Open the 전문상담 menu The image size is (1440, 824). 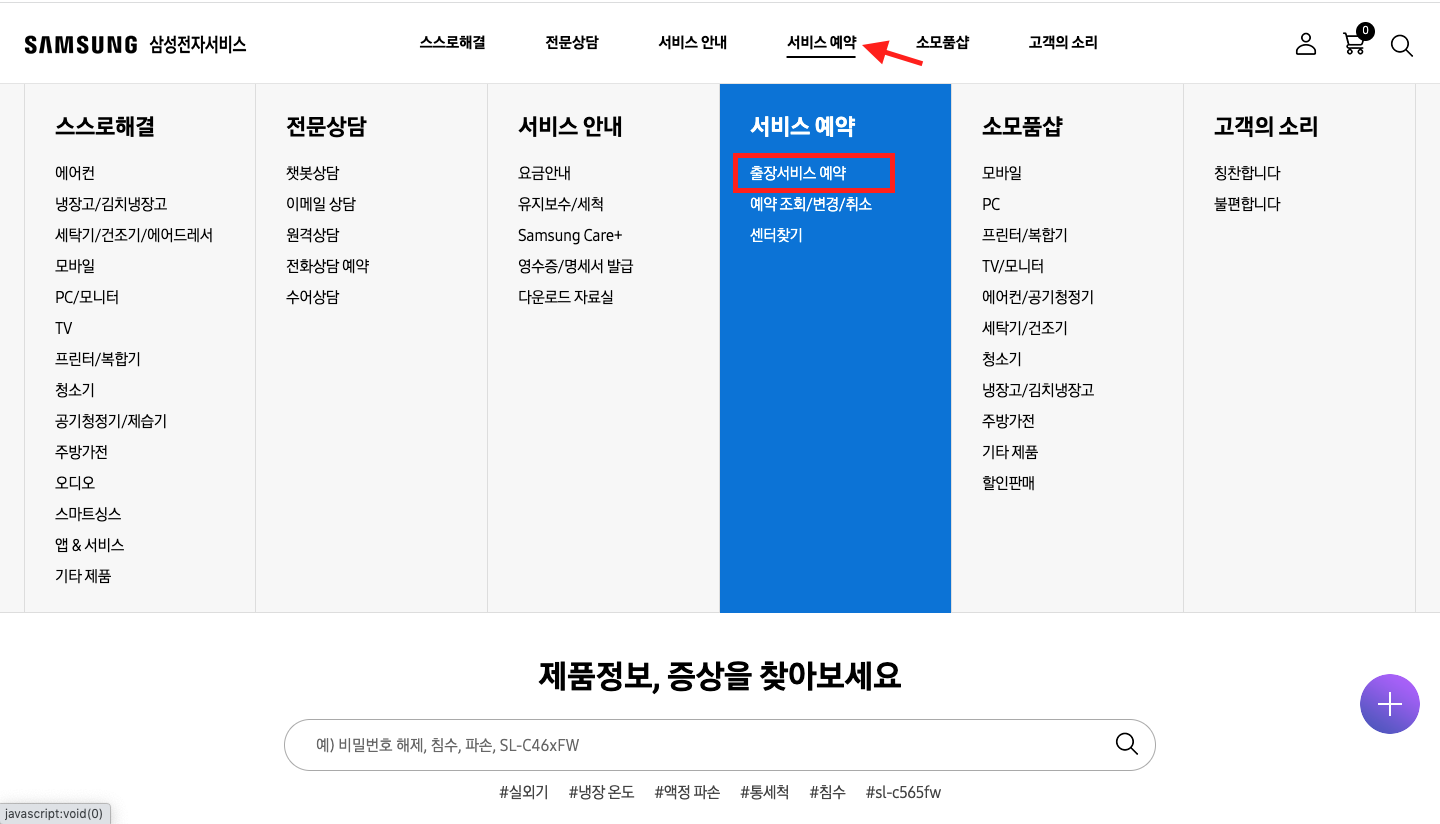(571, 42)
